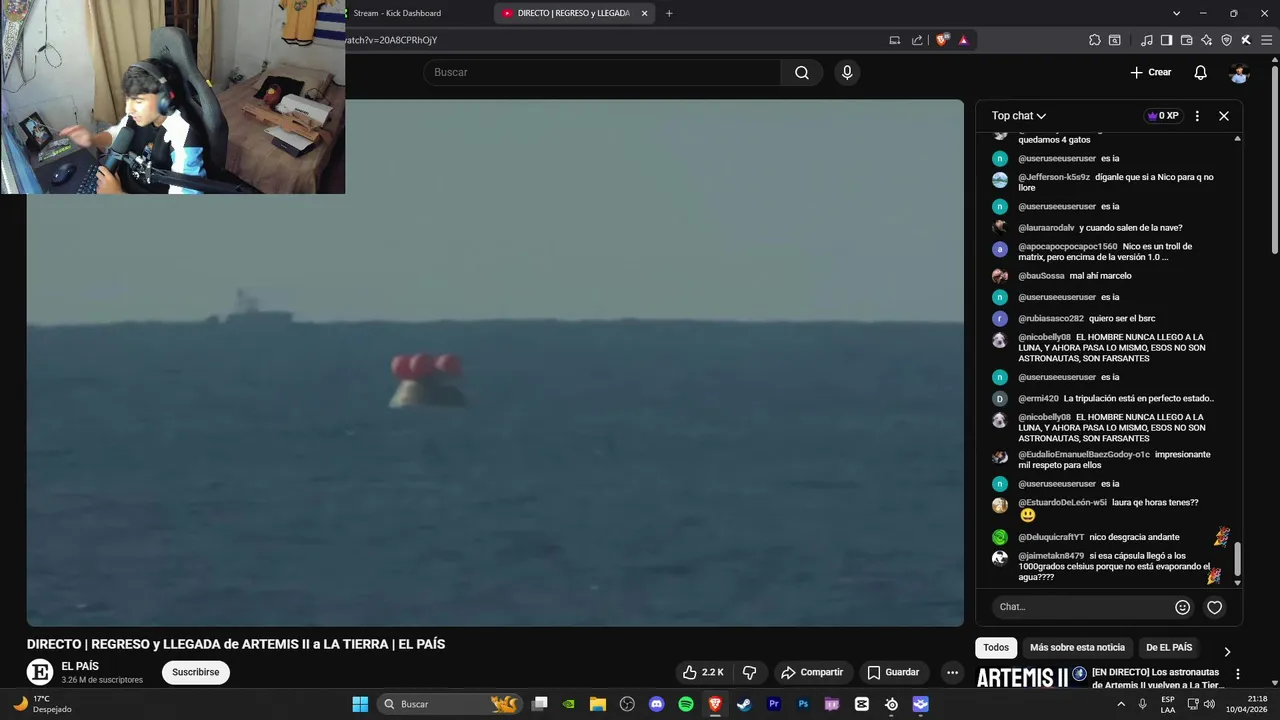This screenshot has width=1280, height=720.
Task: Open @DeluquicraftYT username in chat
Action: pyautogui.click(x=1051, y=537)
